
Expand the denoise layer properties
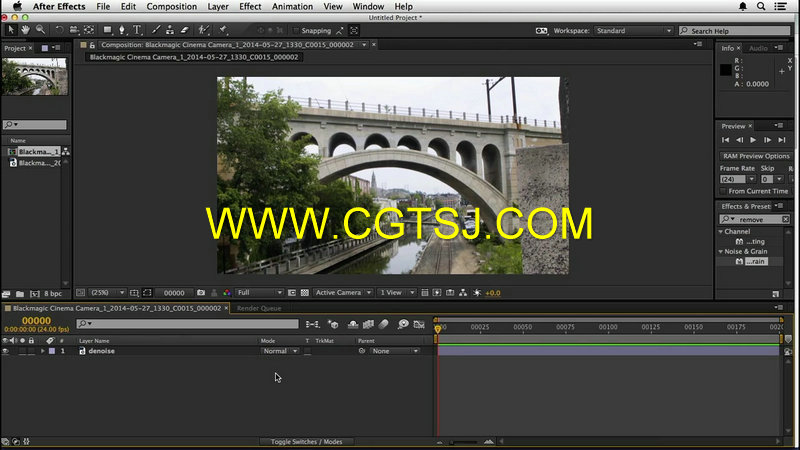pos(43,351)
